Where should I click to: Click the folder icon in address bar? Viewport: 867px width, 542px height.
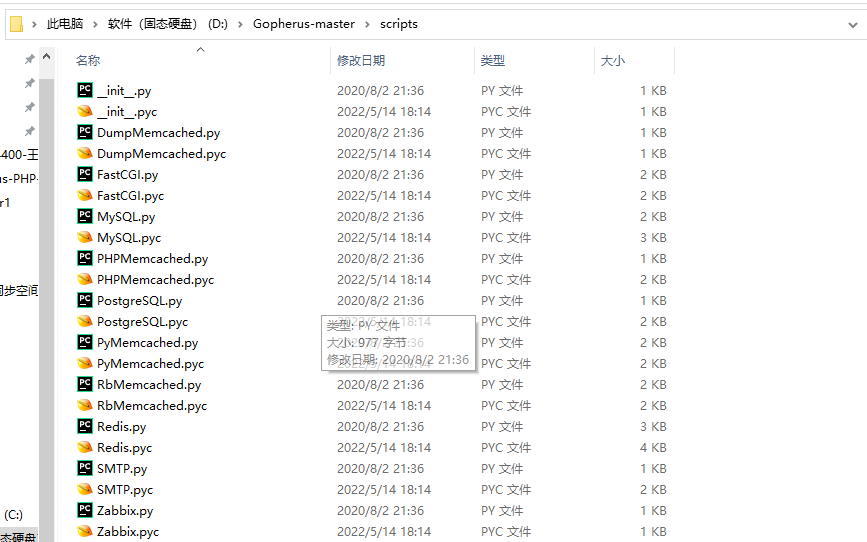pyautogui.click(x=17, y=24)
